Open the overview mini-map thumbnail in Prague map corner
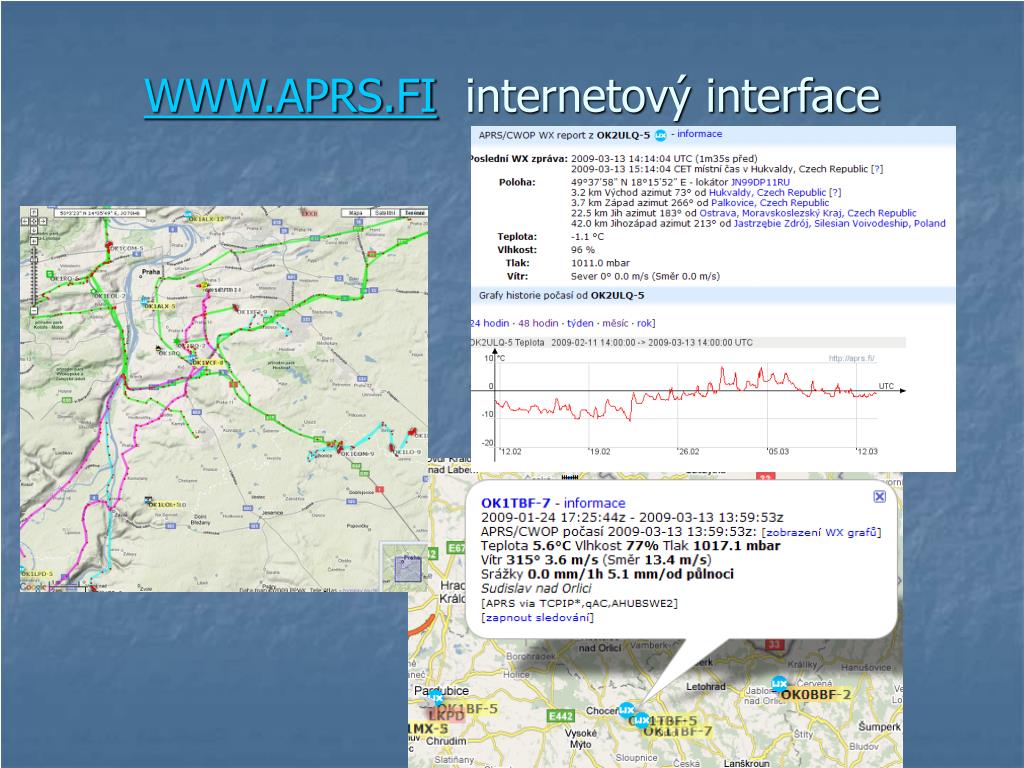 click(404, 566)
